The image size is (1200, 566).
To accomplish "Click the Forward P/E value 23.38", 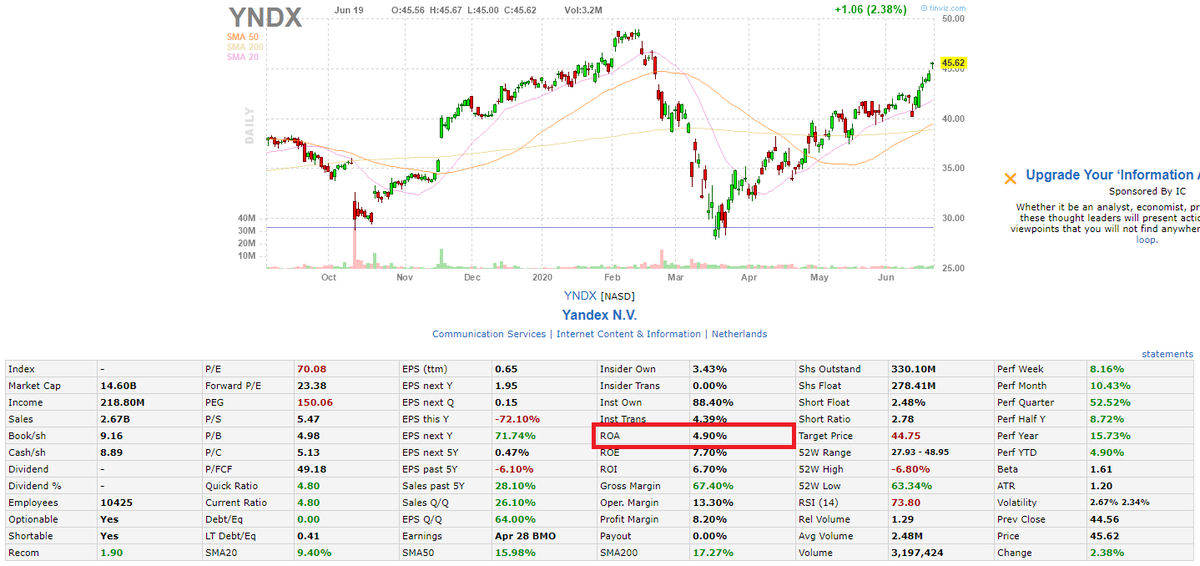I will [312, 386].
